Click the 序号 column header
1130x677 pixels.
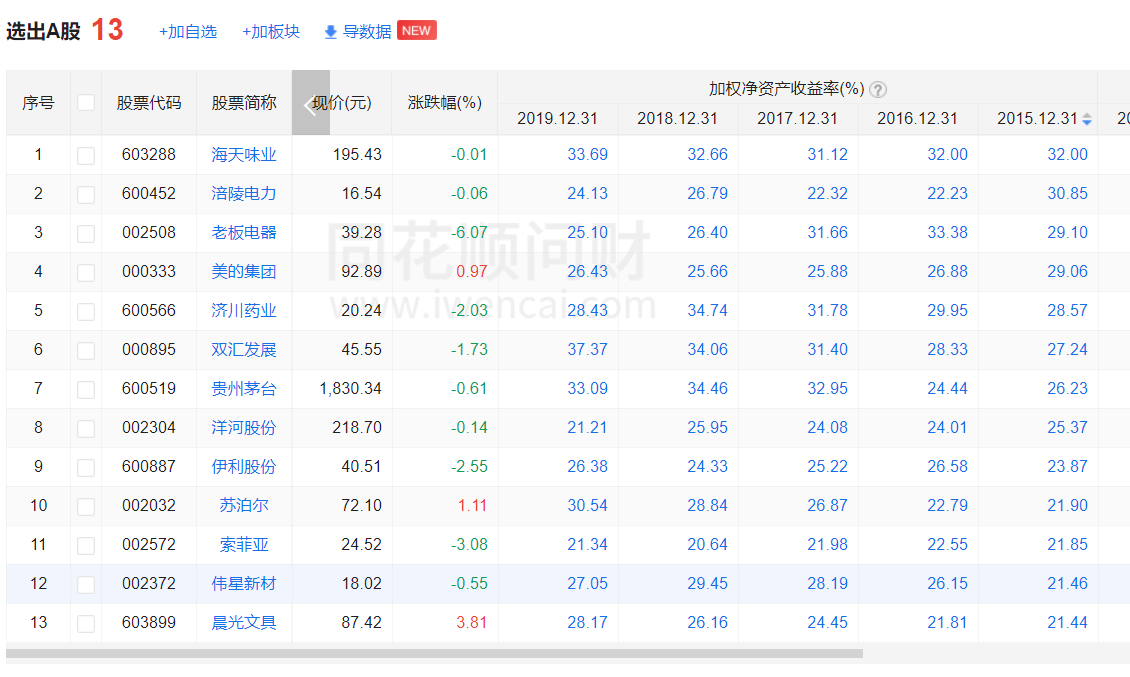(38, 102)
